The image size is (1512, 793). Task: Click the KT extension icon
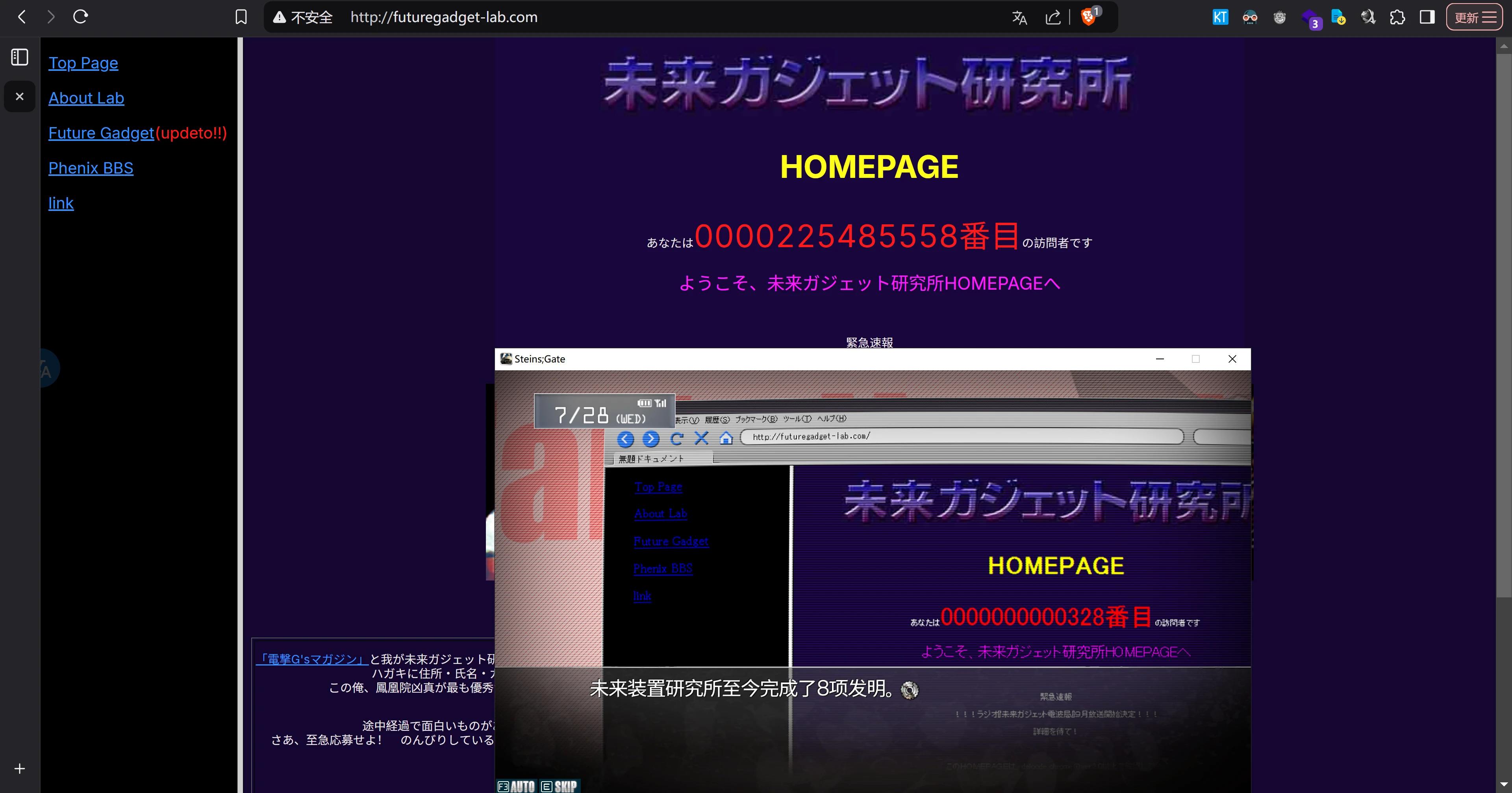[x=1220, y=17]
